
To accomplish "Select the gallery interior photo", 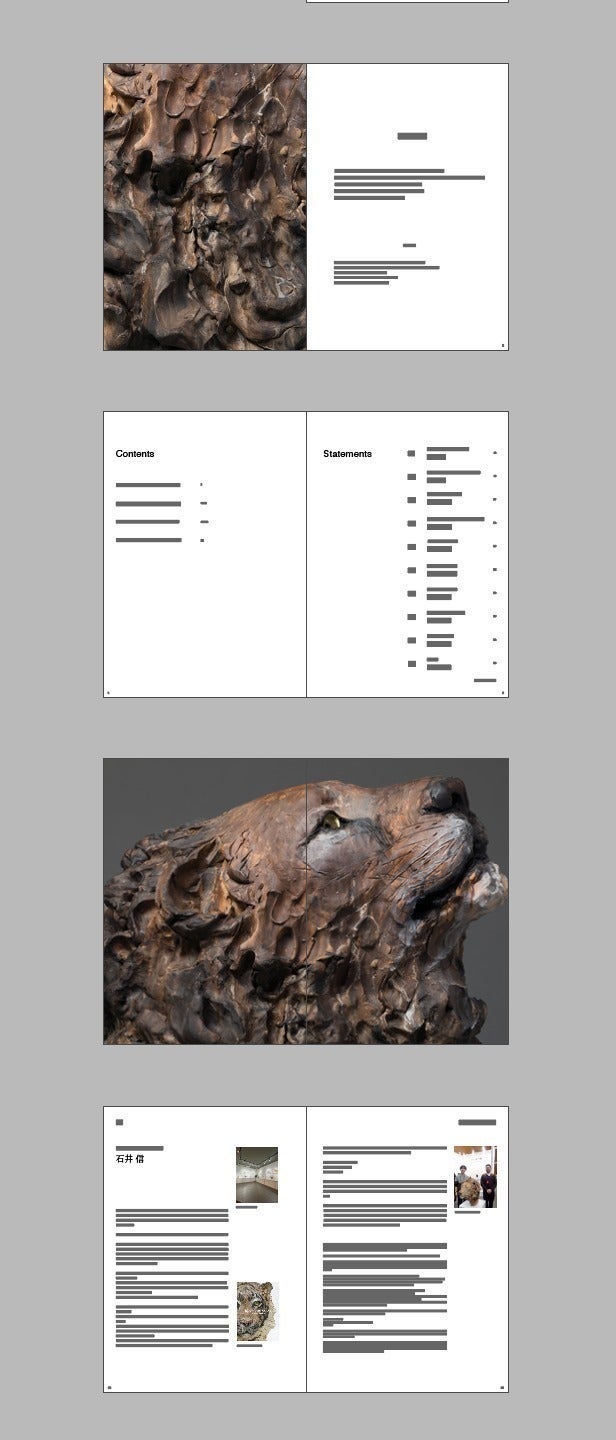I will point(257,1174).
